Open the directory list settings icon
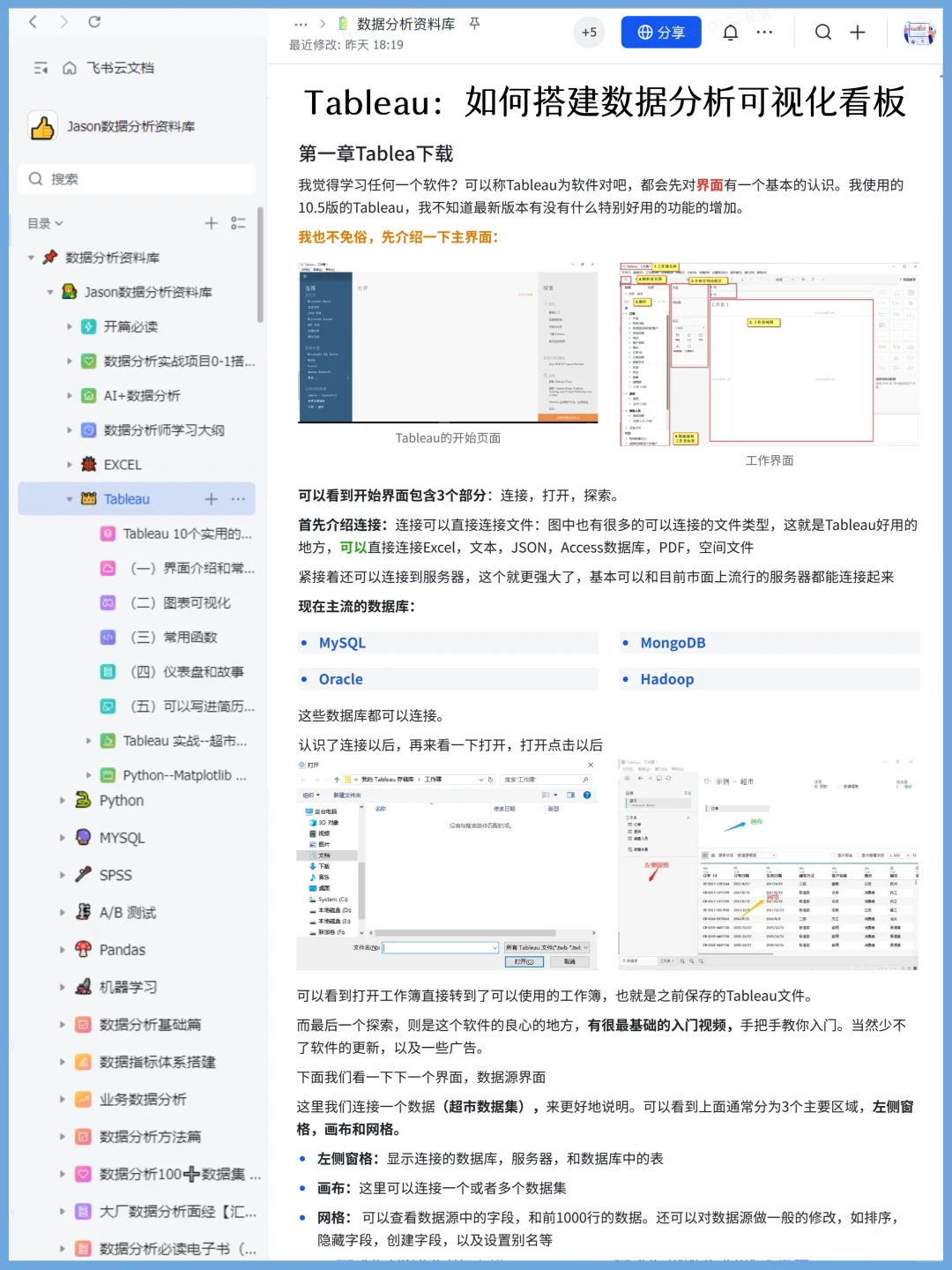Image resolution: width=952 pixels, height=1270 pixels. [x=238, y=223]
